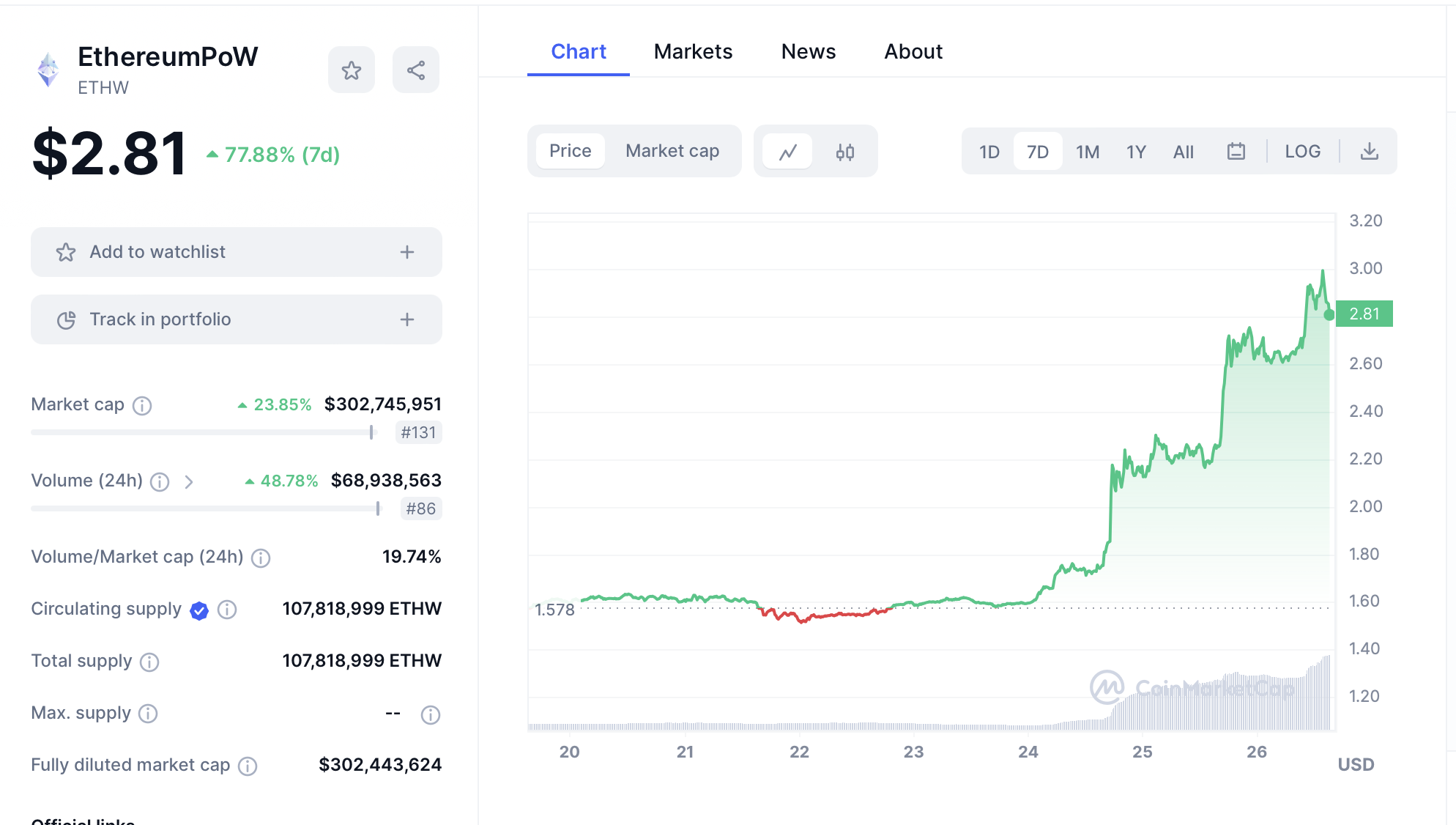Open the Markets tab
The image size is (1456, 825).
tap(693, 51)
